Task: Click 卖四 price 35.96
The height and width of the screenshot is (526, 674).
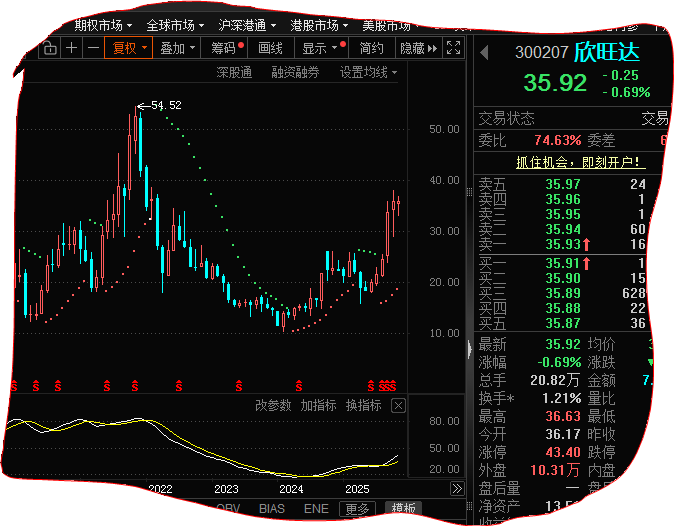Action: click(563, 199)
